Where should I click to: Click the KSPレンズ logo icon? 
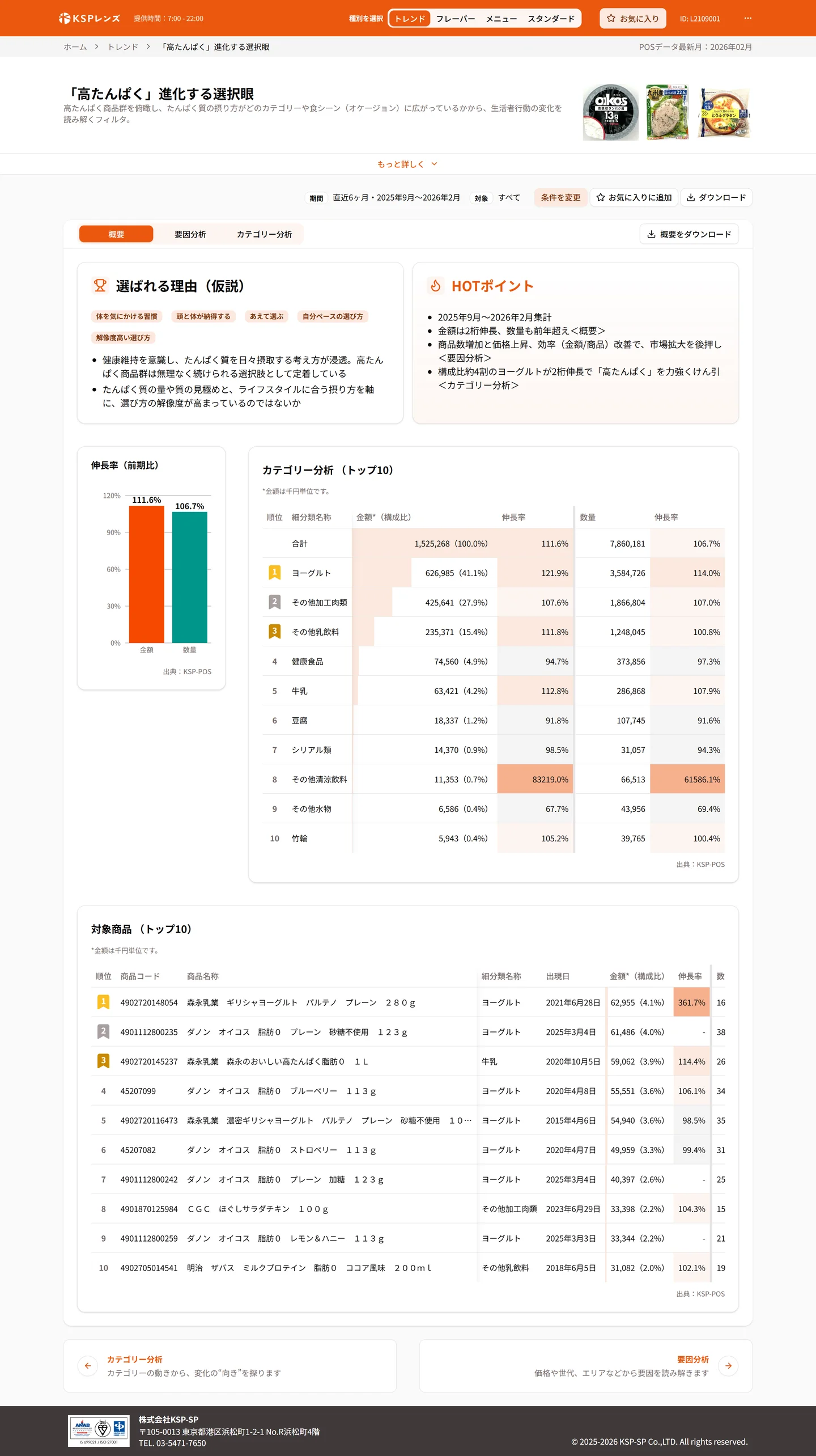point(65,18)
